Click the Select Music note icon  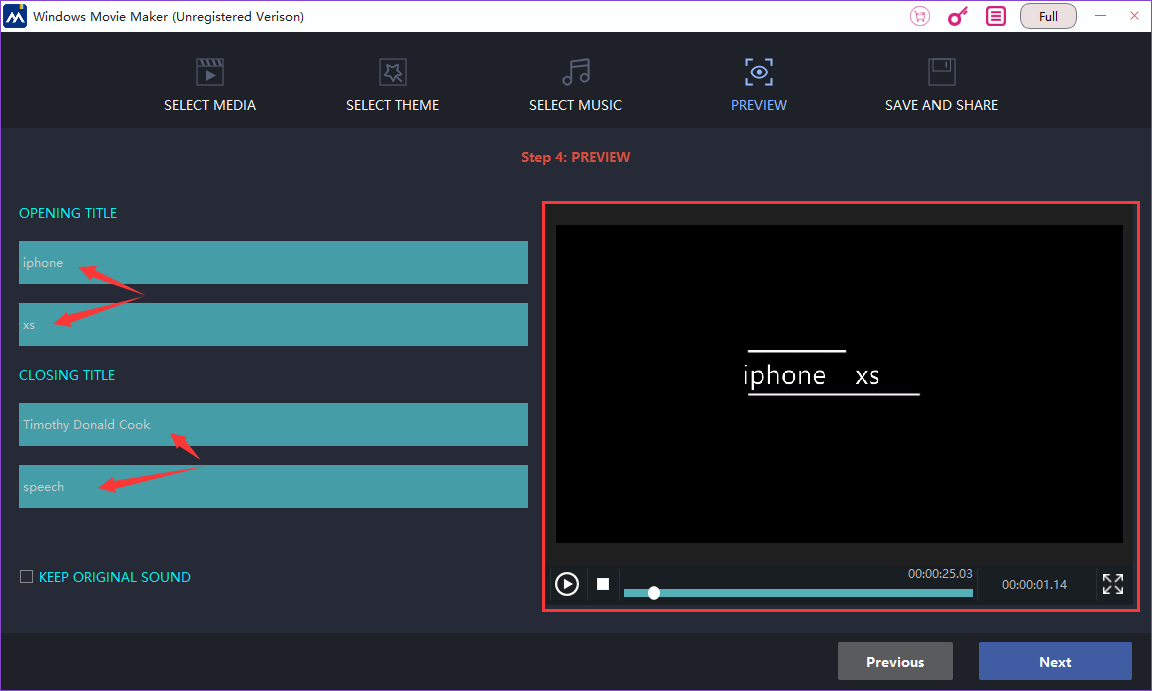[x=576, y=72]
